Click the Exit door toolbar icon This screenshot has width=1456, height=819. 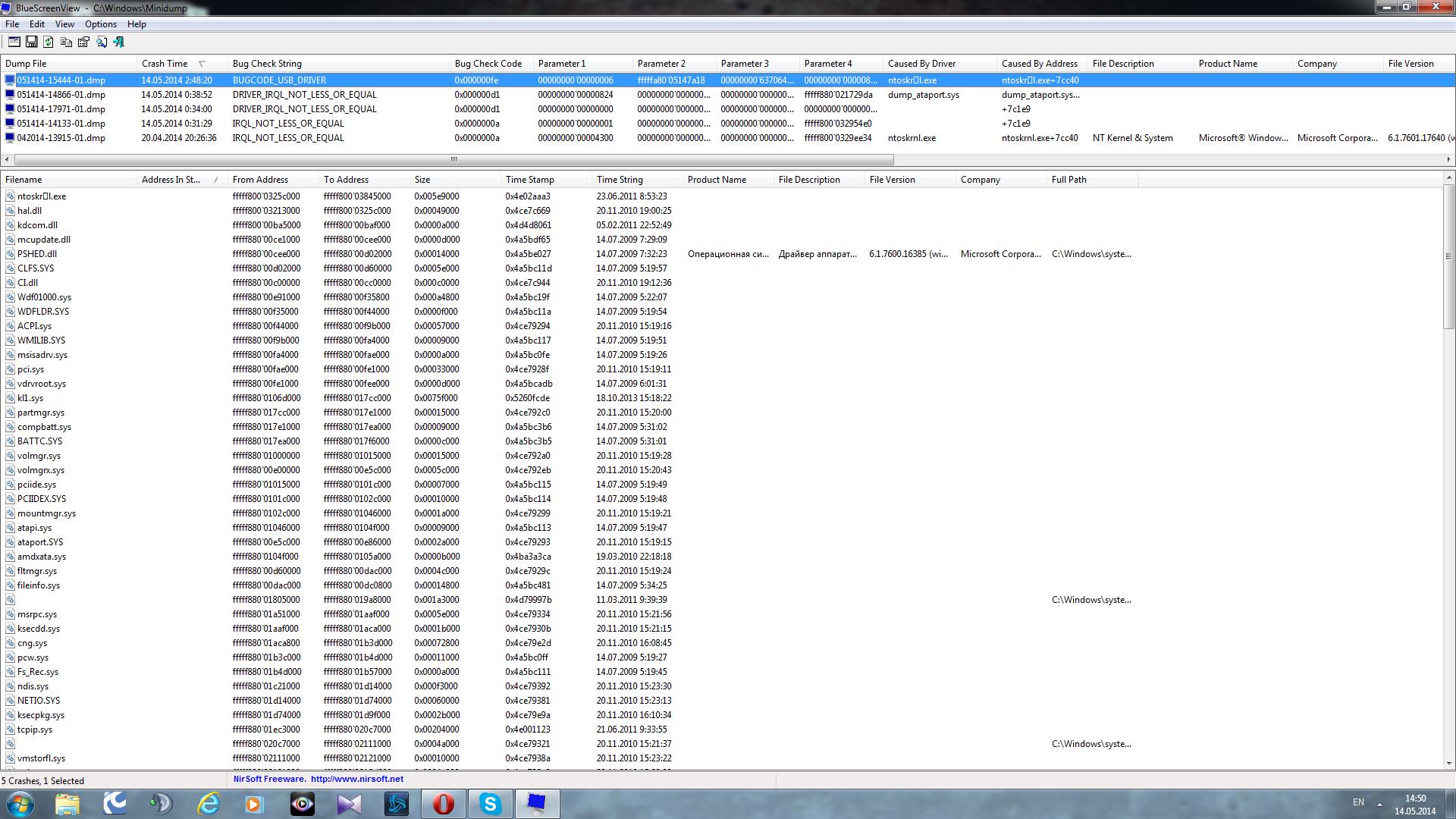(x=119, y=42)
